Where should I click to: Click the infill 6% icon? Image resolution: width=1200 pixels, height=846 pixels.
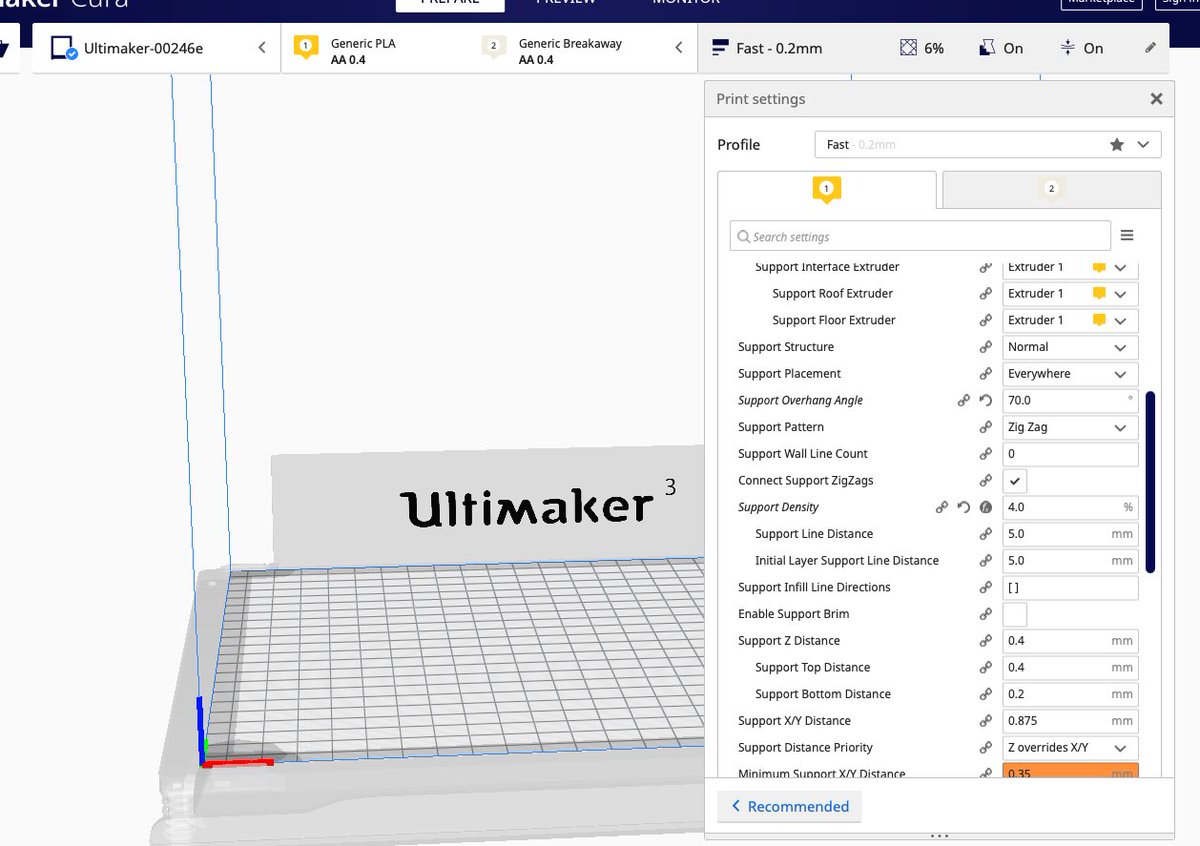pyautogui.click(x=908, y=47)
